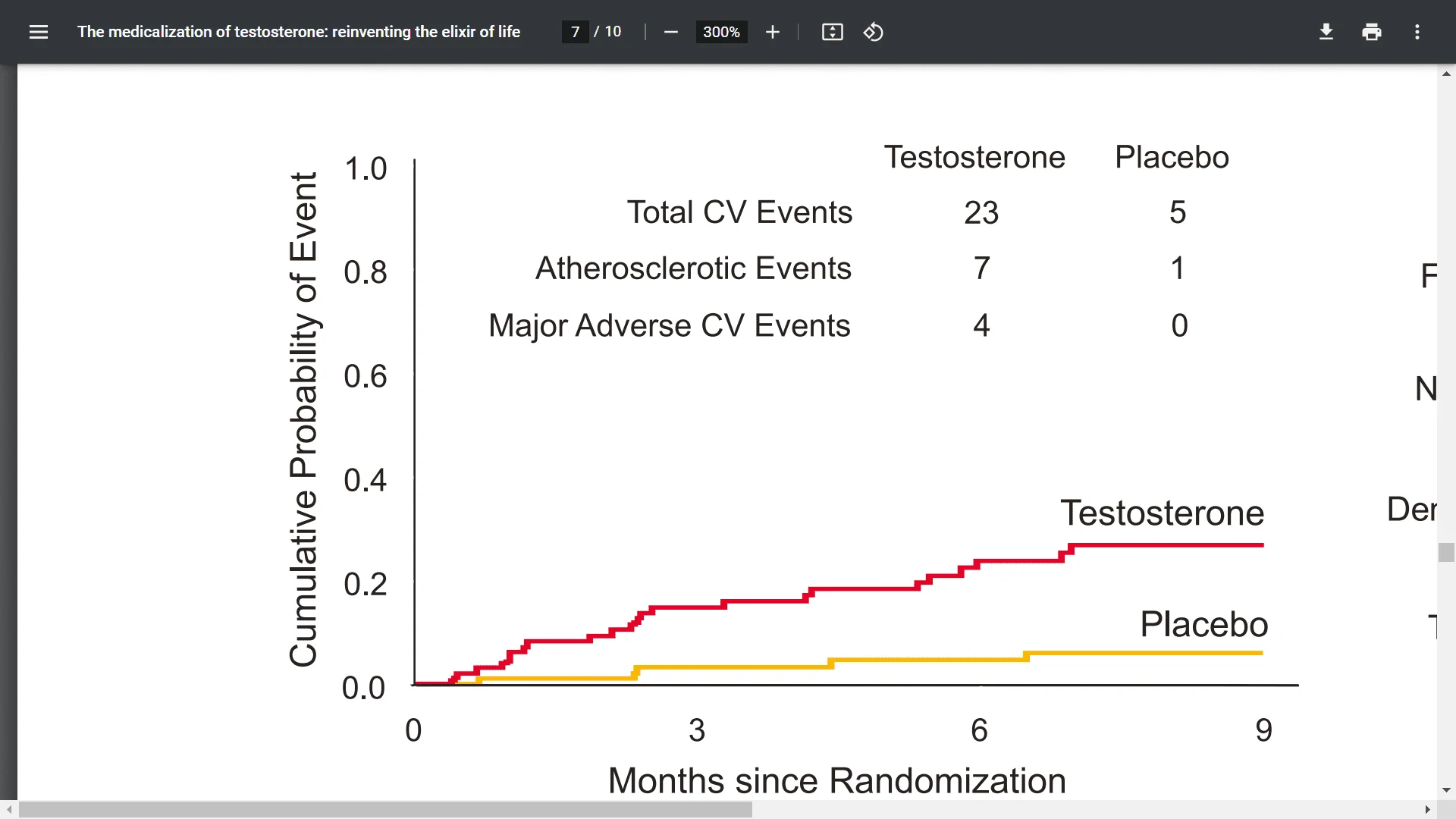Print the document

[1372, 32]
